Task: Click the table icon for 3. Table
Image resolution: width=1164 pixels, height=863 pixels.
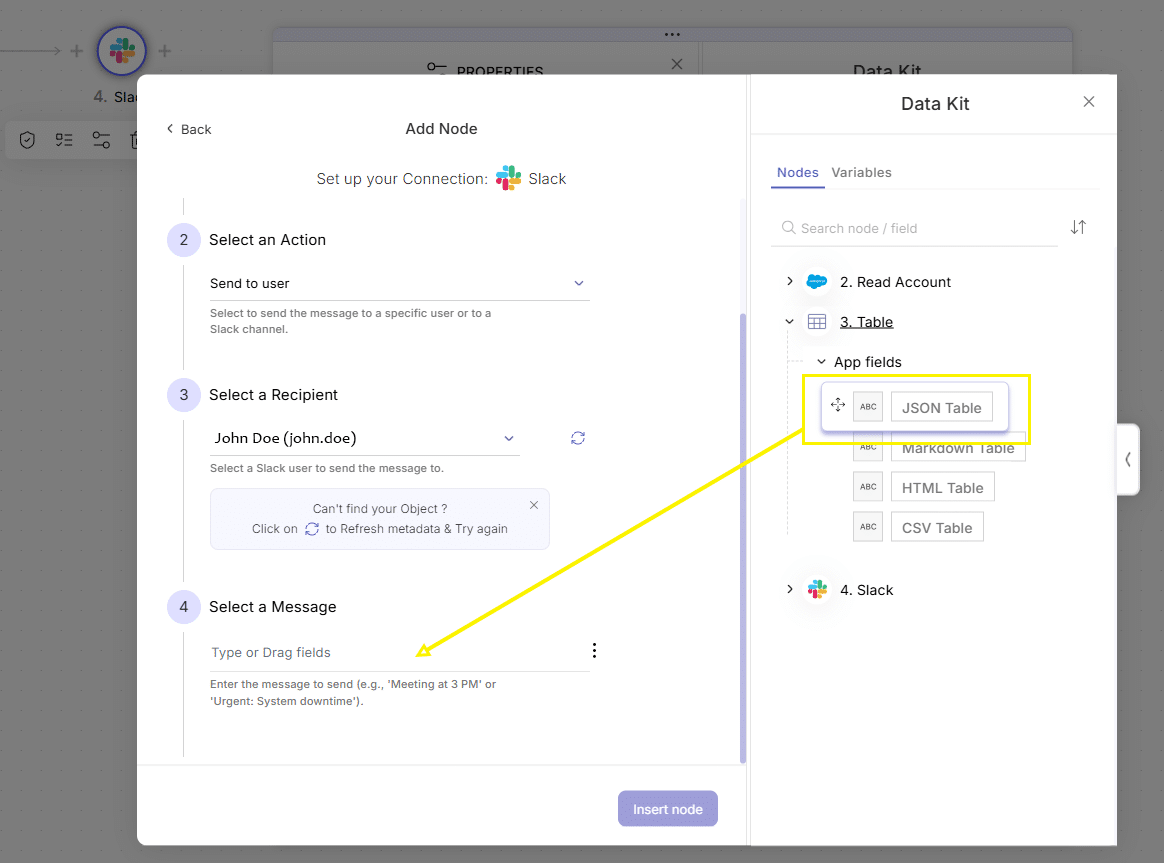Action: 817,321
